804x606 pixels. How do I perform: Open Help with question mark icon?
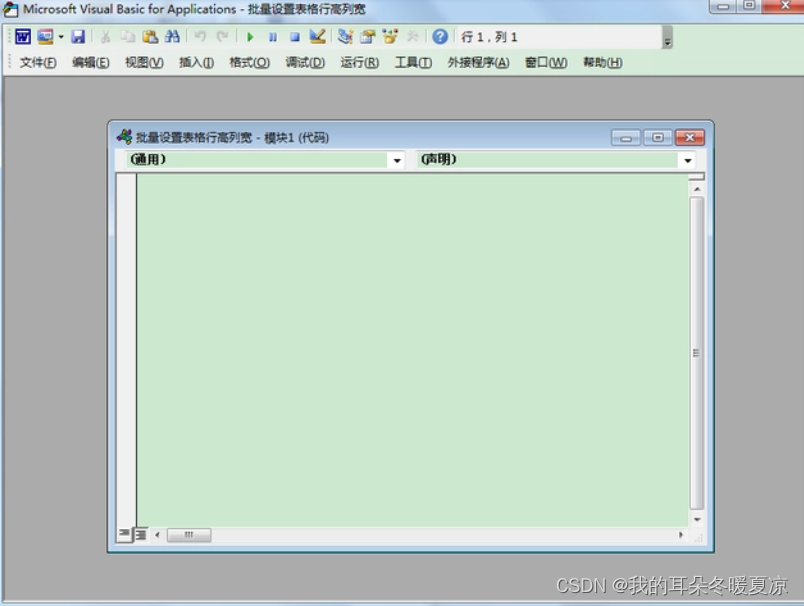(440, 37)
